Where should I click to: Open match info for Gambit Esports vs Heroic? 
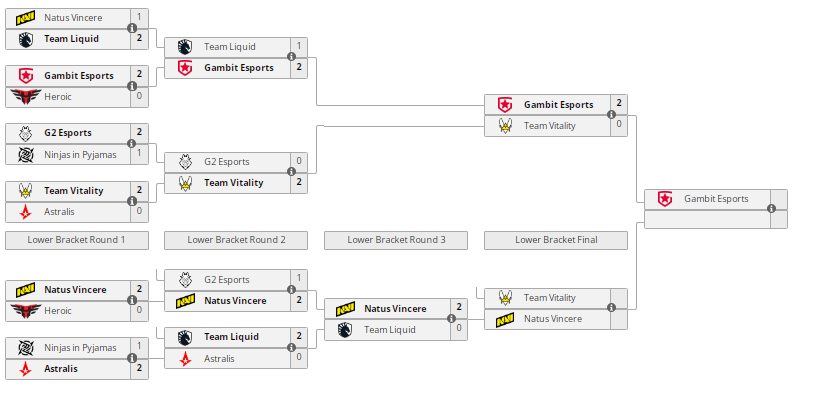[132, 86]
